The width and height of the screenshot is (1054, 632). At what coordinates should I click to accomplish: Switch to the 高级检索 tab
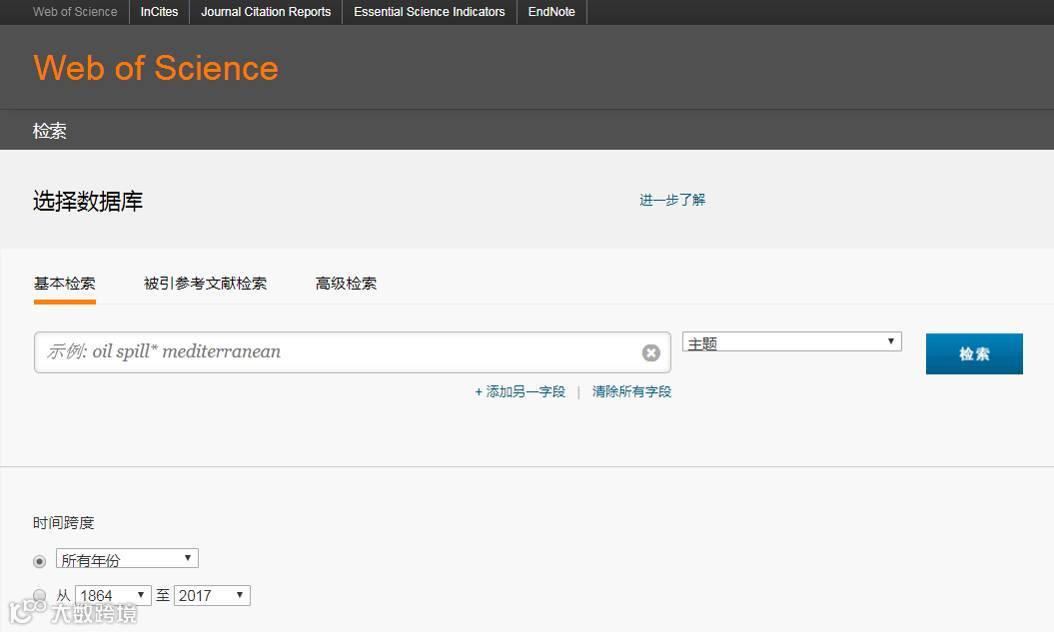click(346, 284)
